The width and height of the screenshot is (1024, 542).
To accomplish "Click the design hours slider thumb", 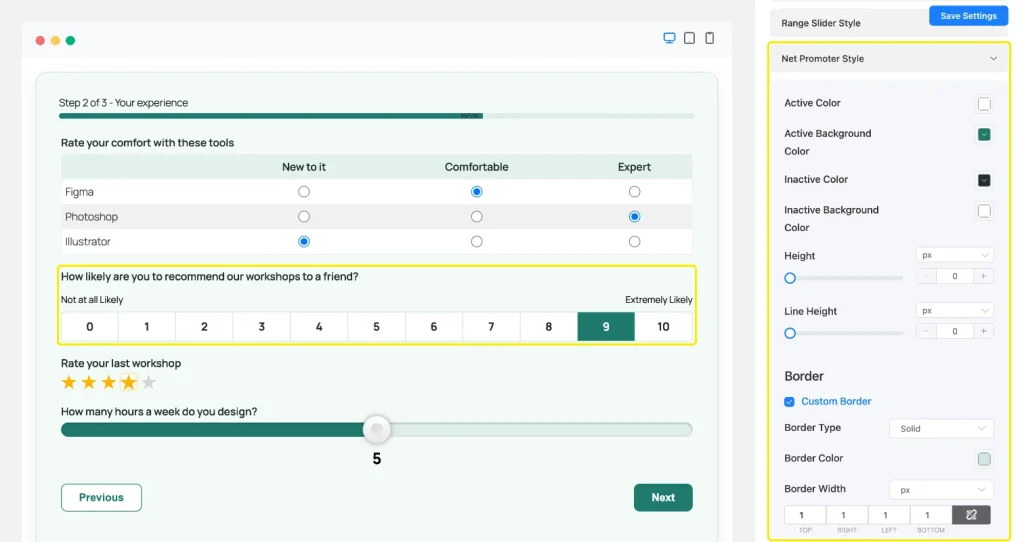I will tap(377, 429).
